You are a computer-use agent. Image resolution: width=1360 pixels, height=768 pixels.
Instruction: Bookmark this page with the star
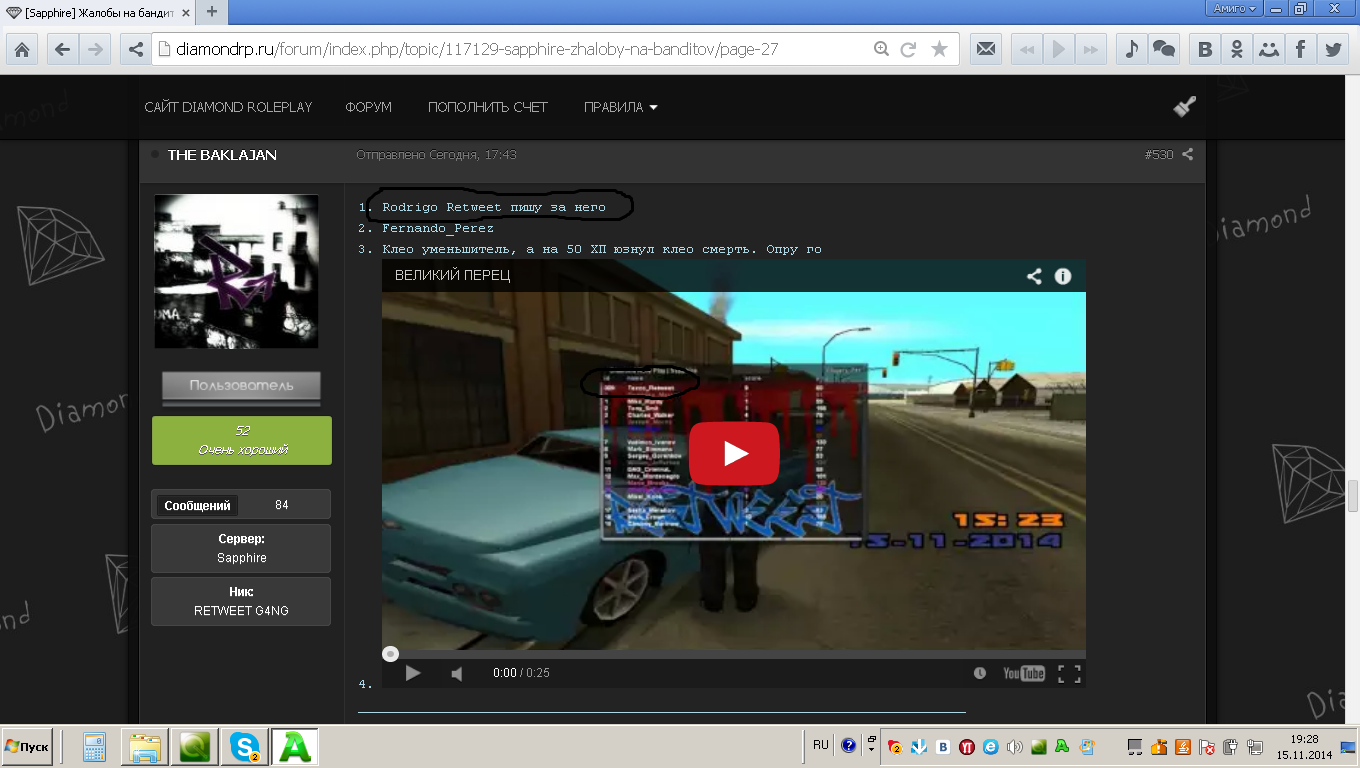[939, 49]
